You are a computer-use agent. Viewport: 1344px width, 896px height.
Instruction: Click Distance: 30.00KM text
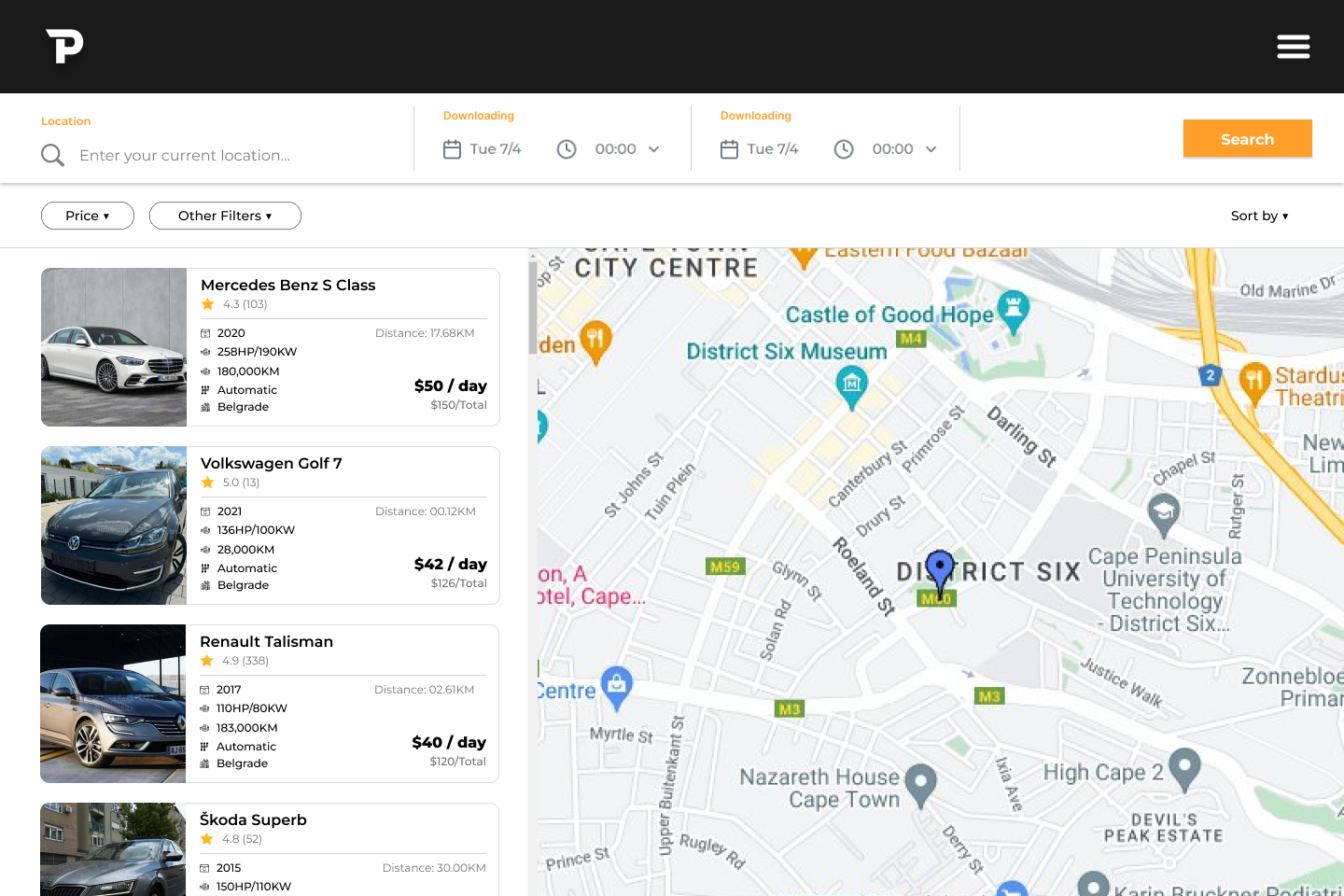pos(434,868)
